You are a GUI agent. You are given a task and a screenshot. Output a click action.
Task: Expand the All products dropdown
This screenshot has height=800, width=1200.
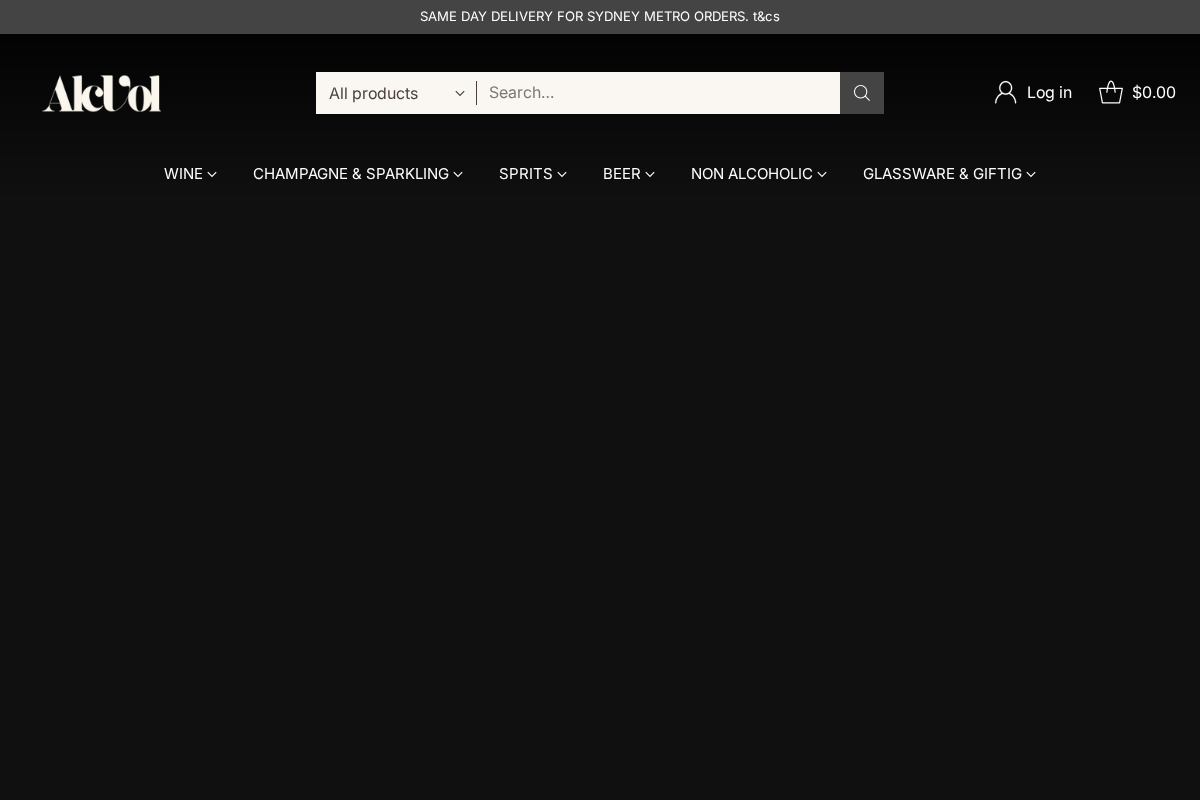tap(395, 93)
